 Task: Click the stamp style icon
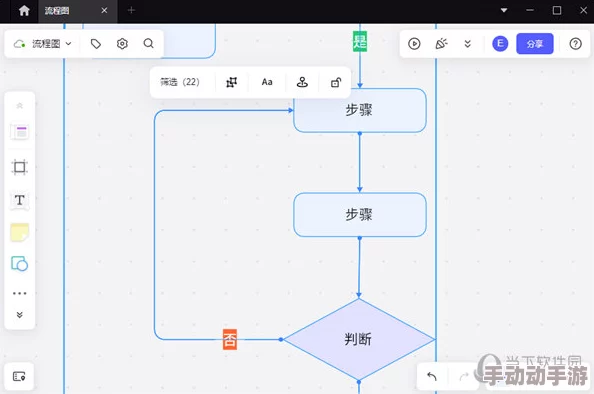click(x=302, y=82)
